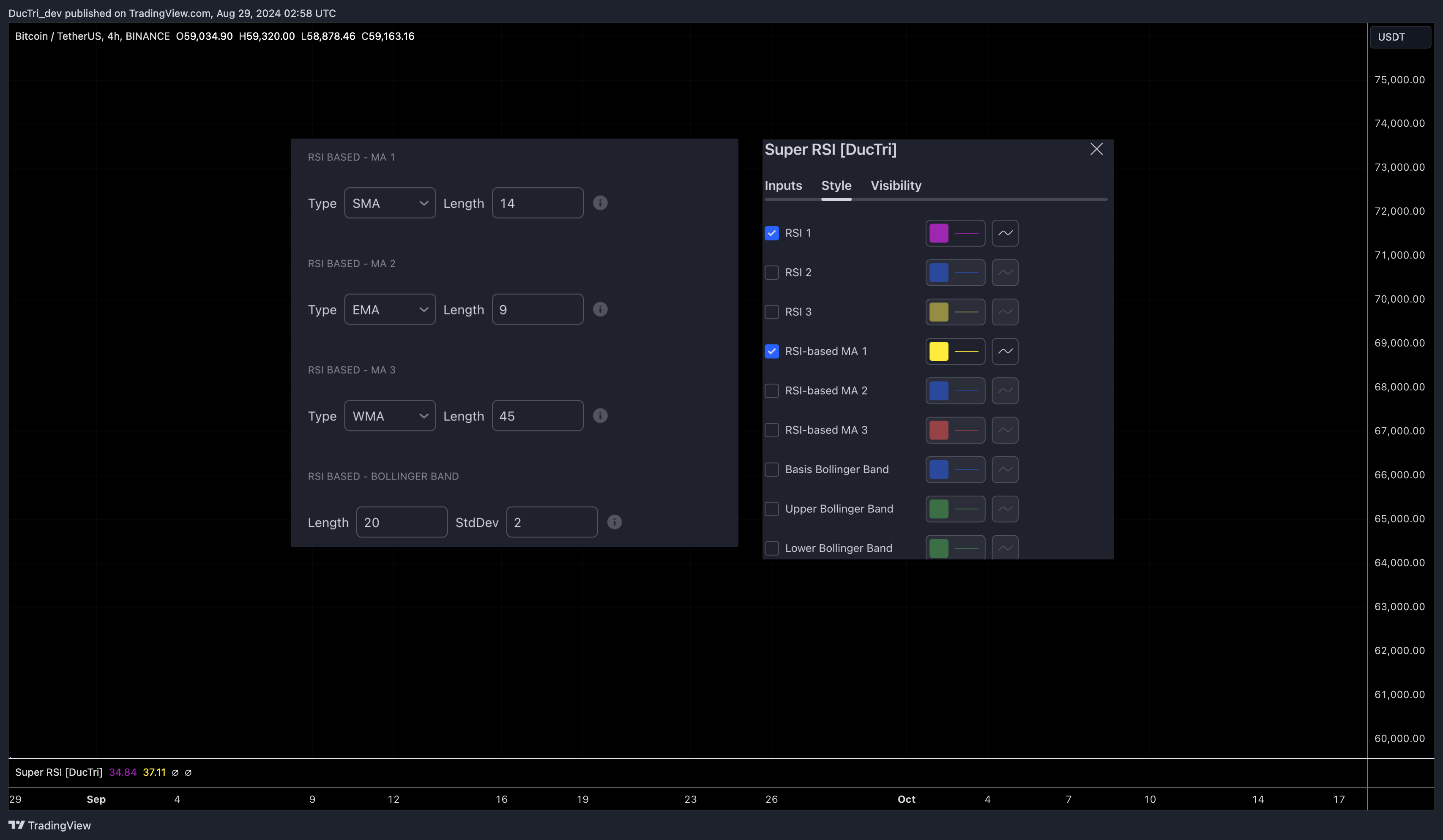Click the 70,000.00 price axis label
Screen dimensions: 1443x840
coord(1399,299)
